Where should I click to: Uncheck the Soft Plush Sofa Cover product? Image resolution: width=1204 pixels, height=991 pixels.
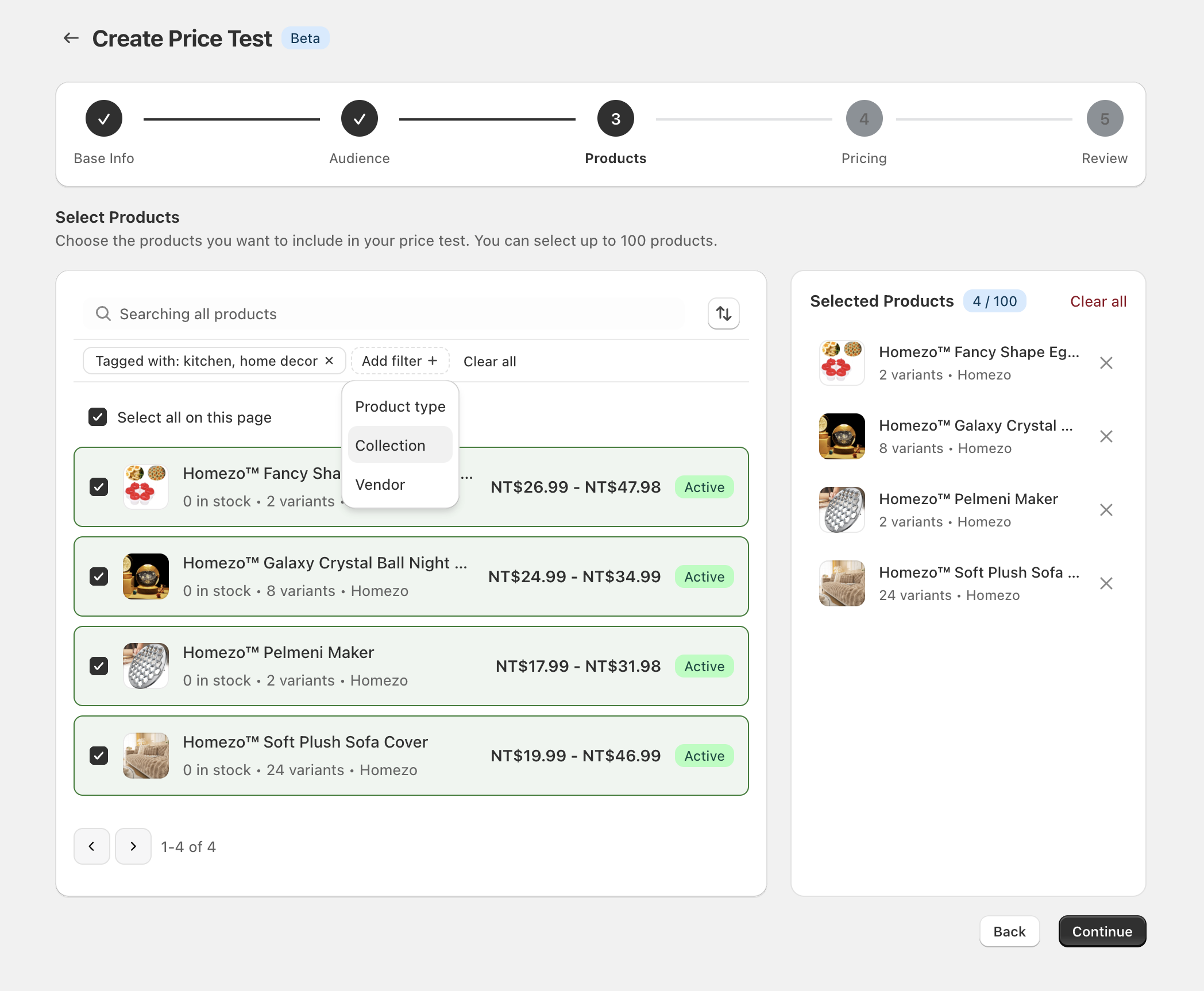(x=99, y=756)
